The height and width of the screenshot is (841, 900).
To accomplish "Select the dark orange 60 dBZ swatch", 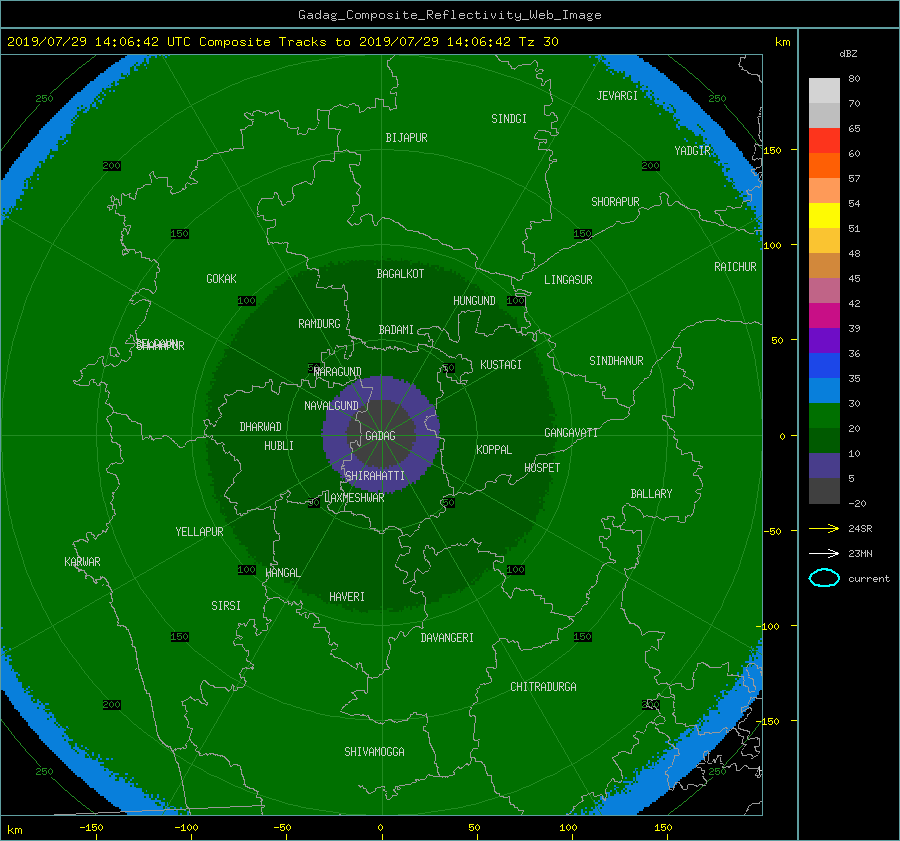I will pos(824,166).
